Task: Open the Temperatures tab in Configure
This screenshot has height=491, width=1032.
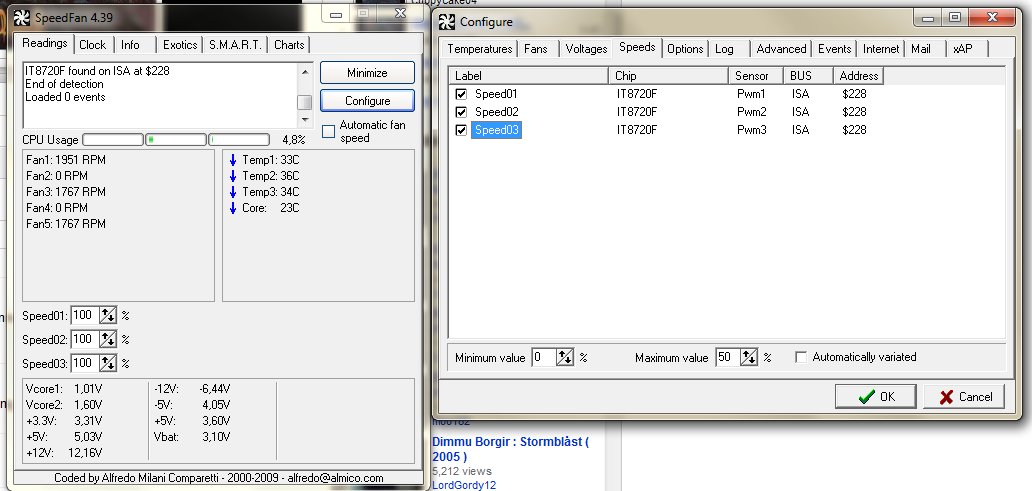Action: [x=480, y=49]
